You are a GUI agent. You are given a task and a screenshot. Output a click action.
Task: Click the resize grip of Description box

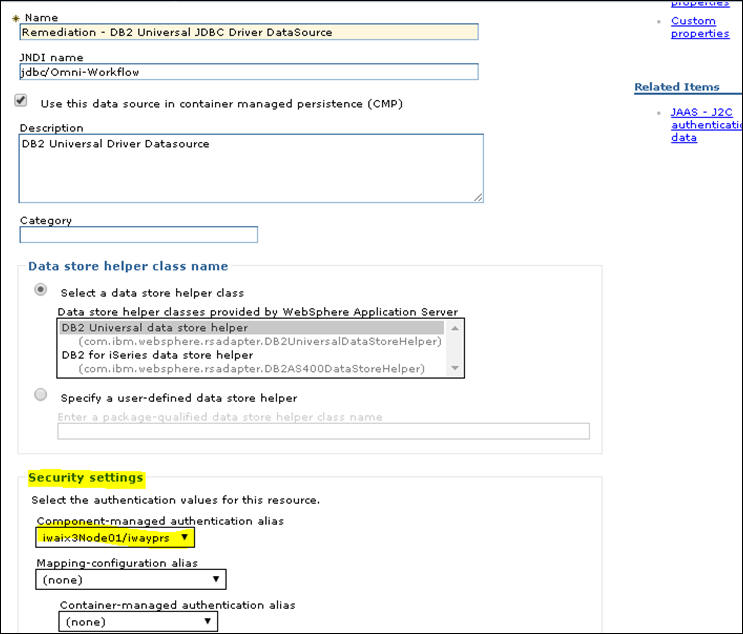[x=478, y=198]
